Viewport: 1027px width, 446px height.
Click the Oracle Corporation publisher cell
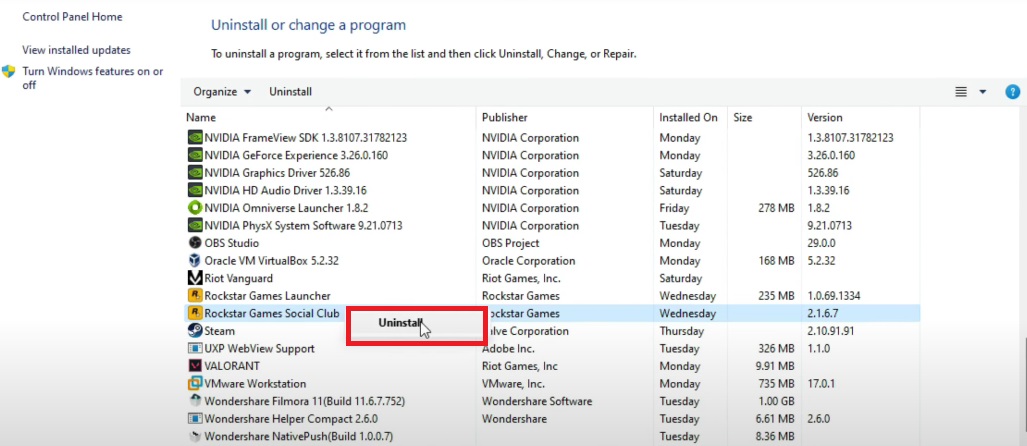click(529, 261)
